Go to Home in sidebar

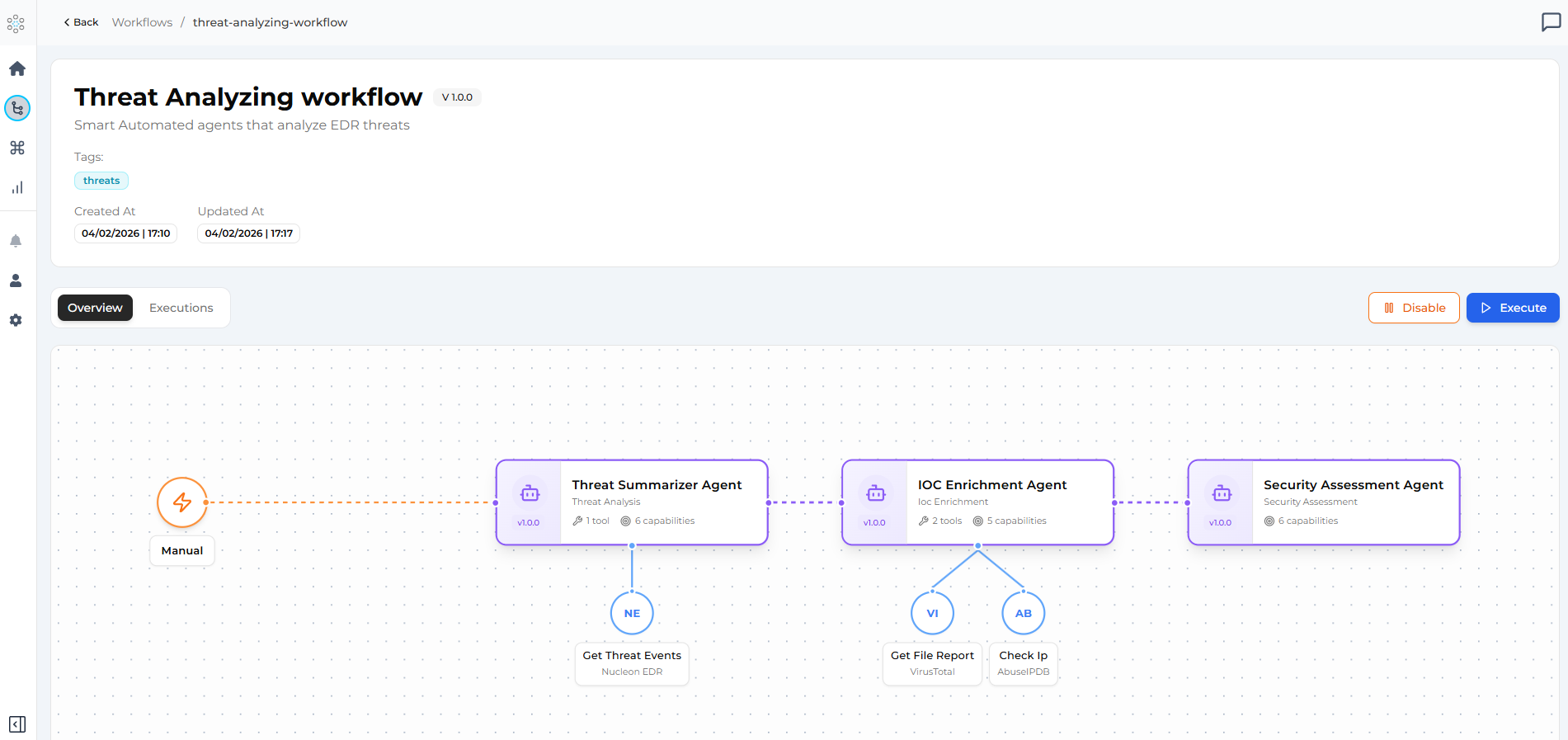click(x=17, y=68)
